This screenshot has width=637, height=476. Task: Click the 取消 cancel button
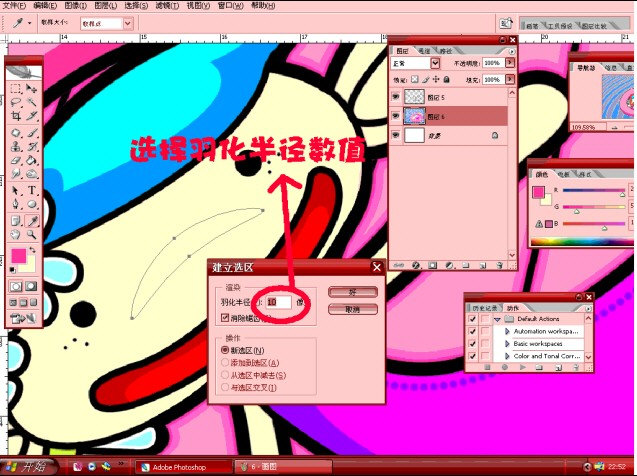tap(353, 309)
